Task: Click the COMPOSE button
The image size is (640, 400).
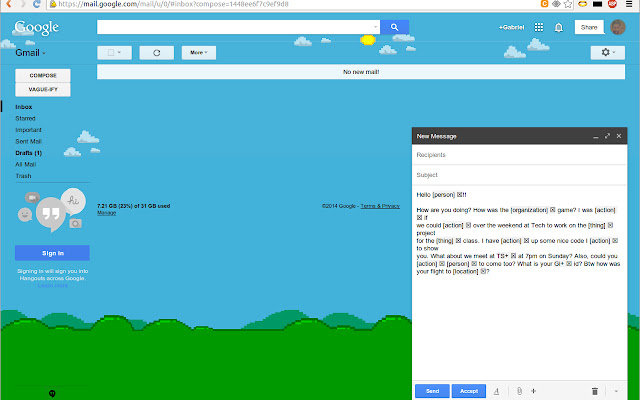Action: pyautogui.click(x=43, y=76)
